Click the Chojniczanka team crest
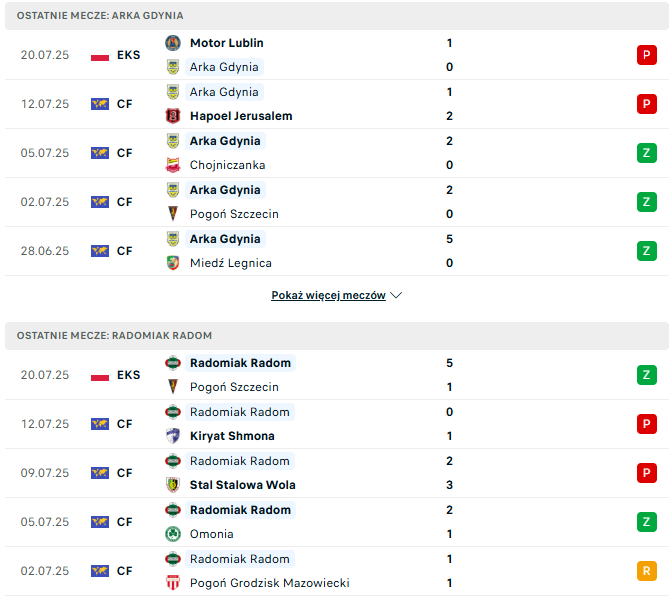Viewport: 671px width, 600px height. [x=173, y=165]
